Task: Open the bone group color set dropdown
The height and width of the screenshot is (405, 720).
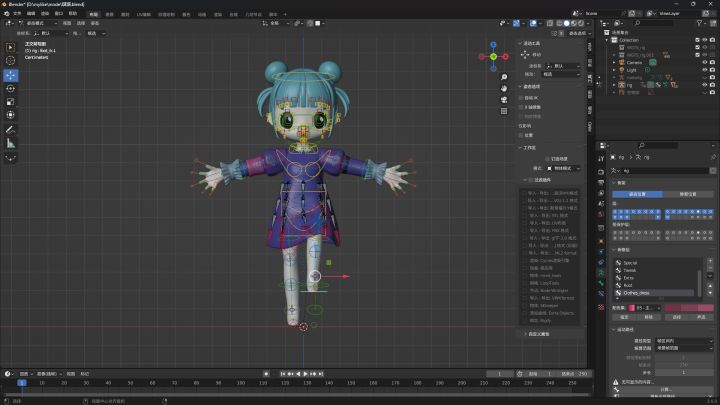Action: click(645, 308)
